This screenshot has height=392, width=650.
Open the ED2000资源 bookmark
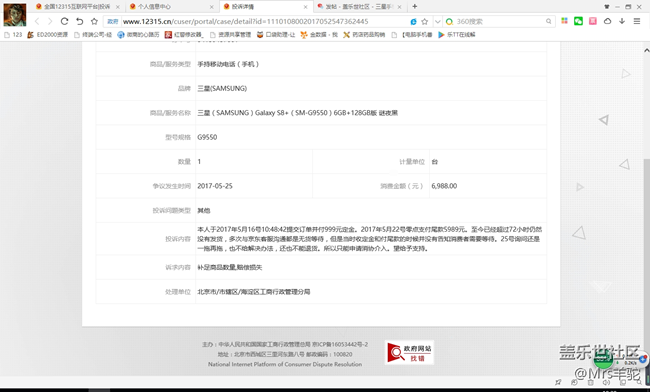[48, 35]
